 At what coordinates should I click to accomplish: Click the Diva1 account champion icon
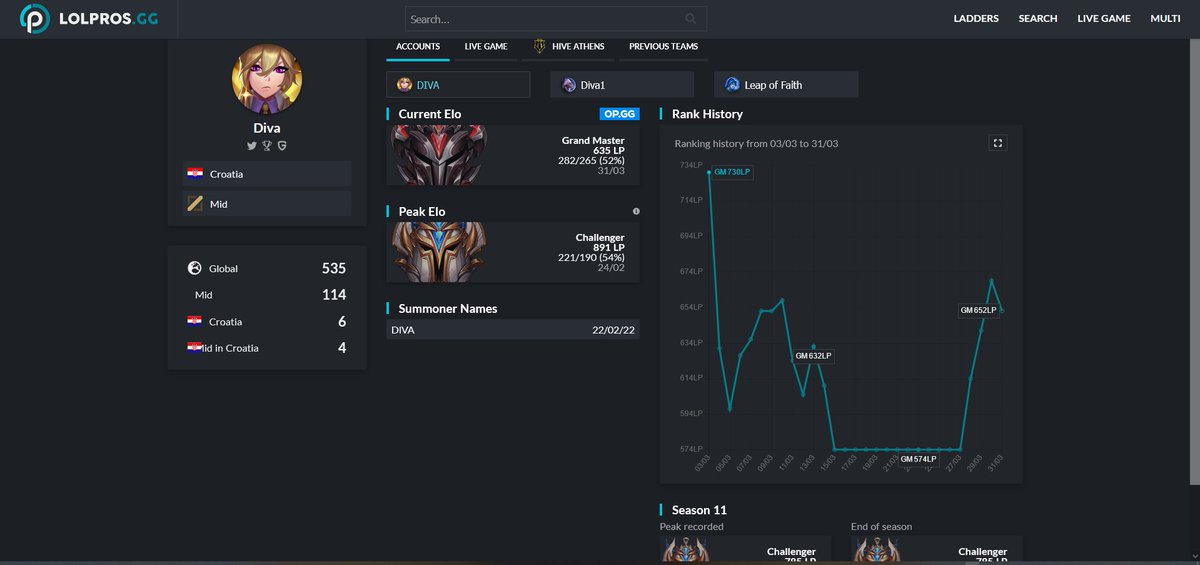click(x=569, y=85)
